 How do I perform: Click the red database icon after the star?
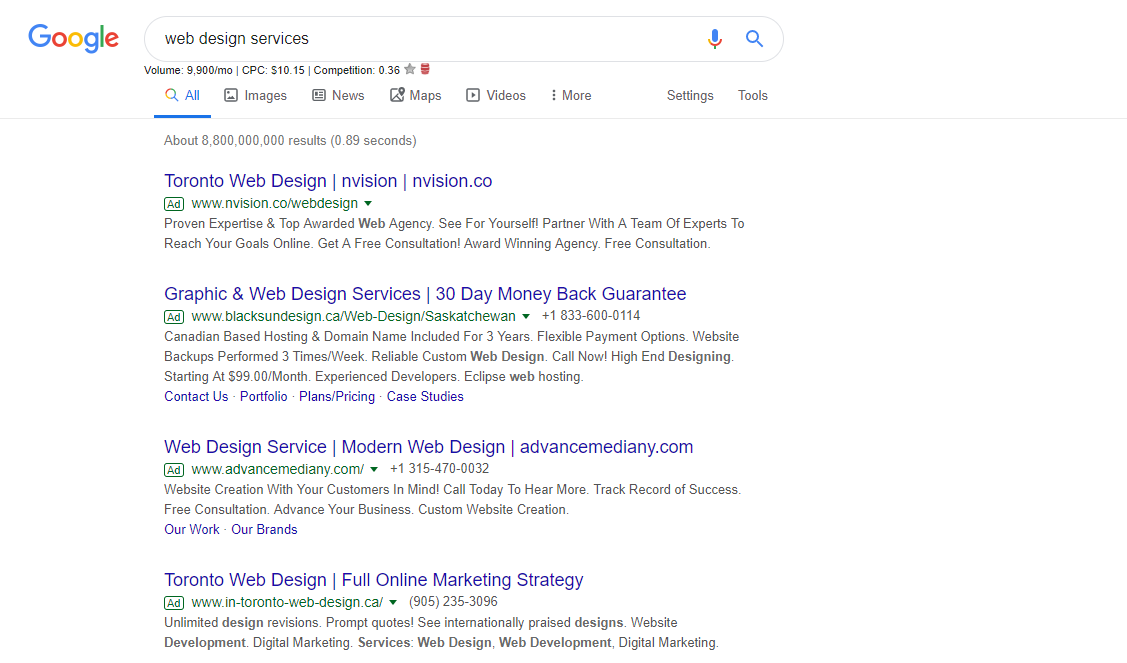pyautogui.click(x=425, y=69)
